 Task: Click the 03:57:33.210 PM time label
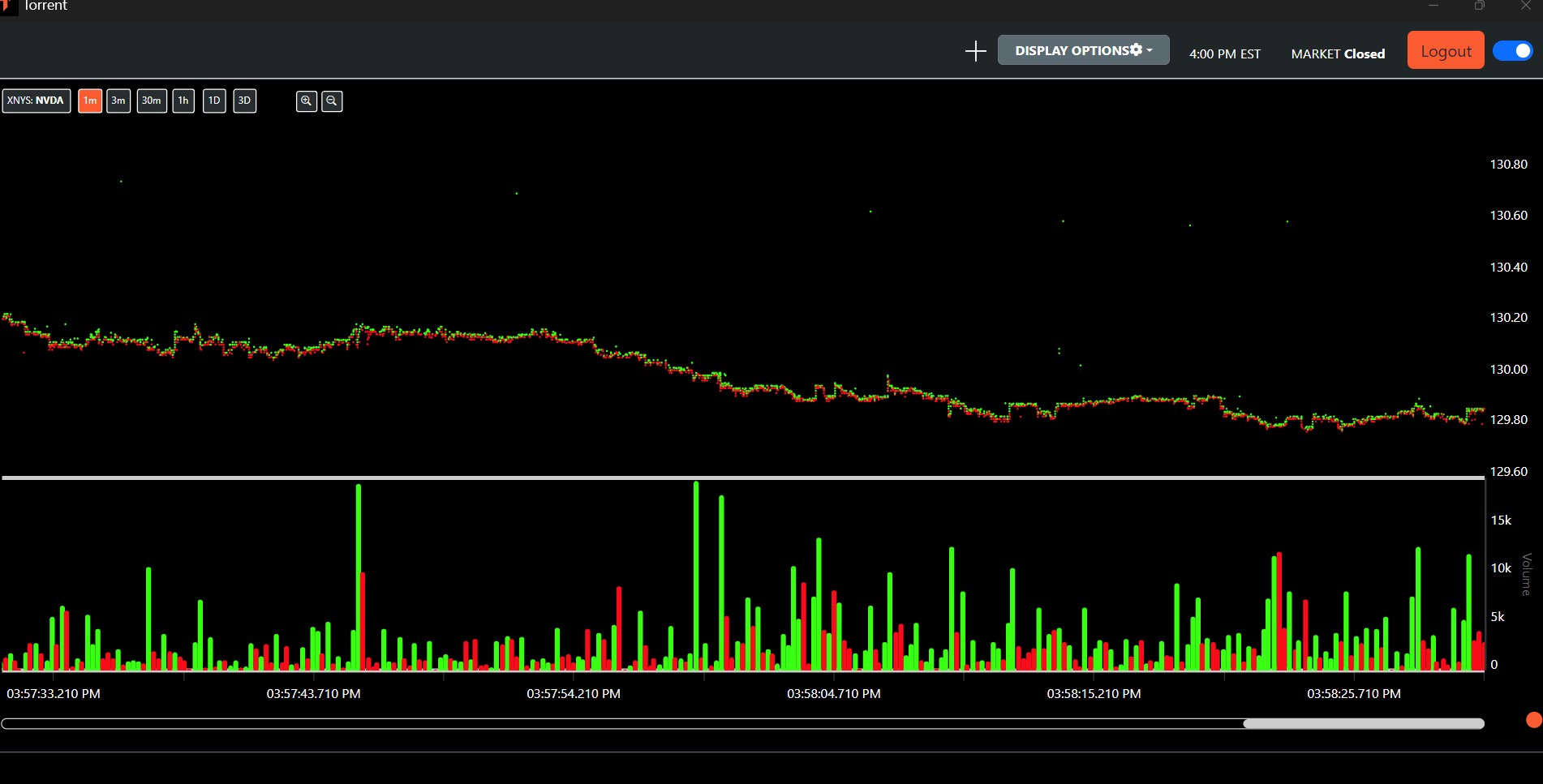pos(54,694)
